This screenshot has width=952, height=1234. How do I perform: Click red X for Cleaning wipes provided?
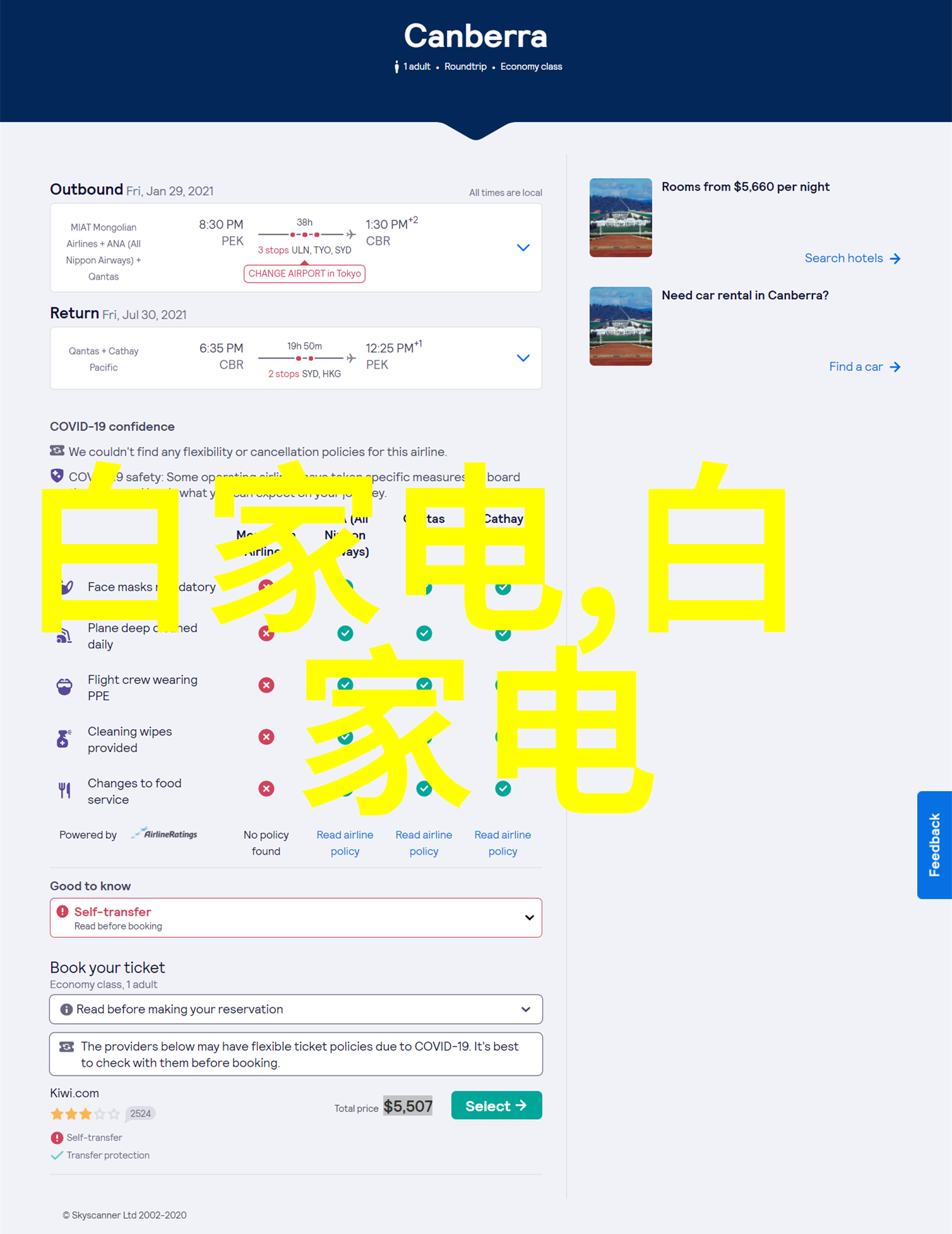[x=266, y=737]
